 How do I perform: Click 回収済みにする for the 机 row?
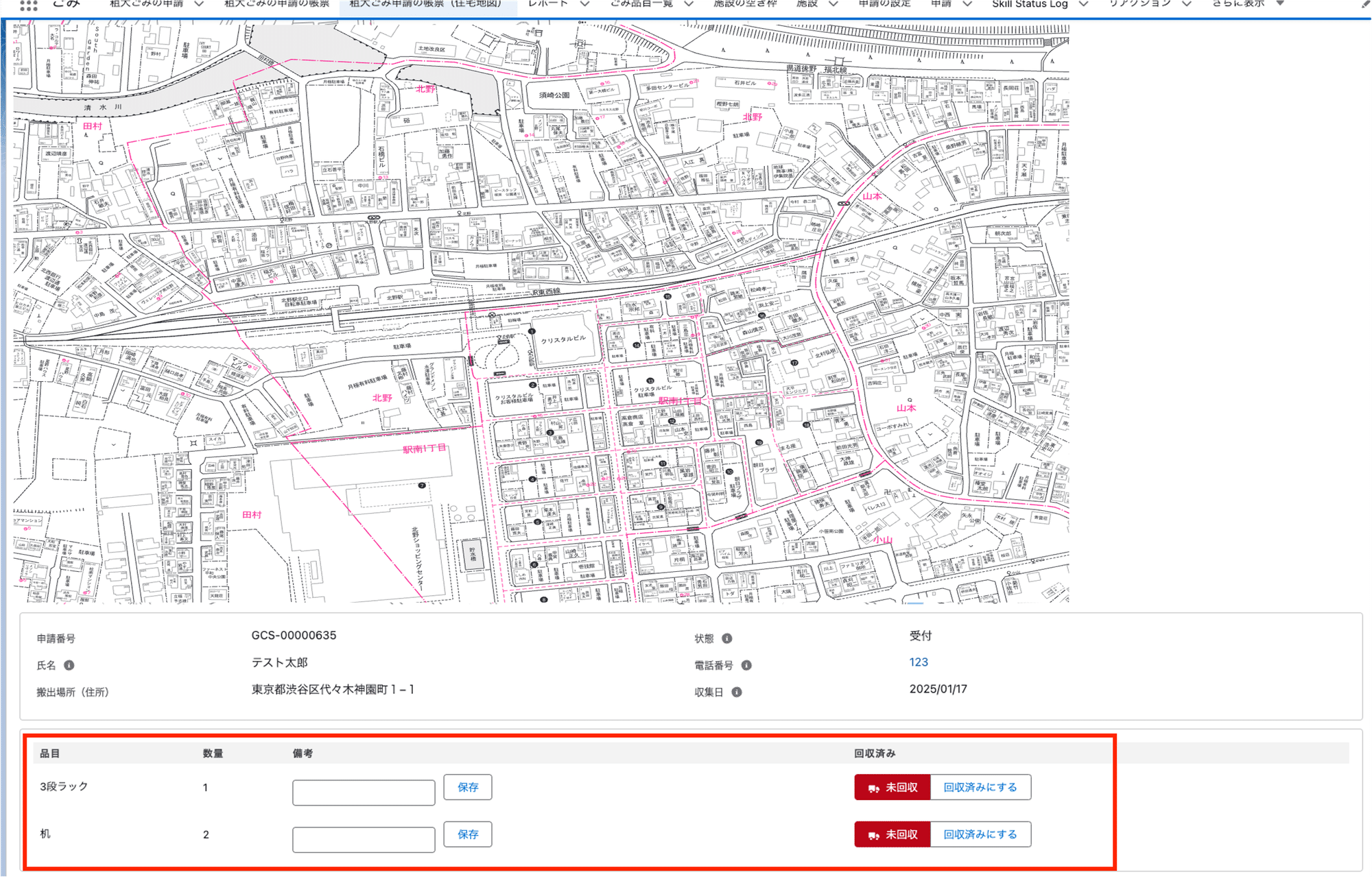coord(980,834)
